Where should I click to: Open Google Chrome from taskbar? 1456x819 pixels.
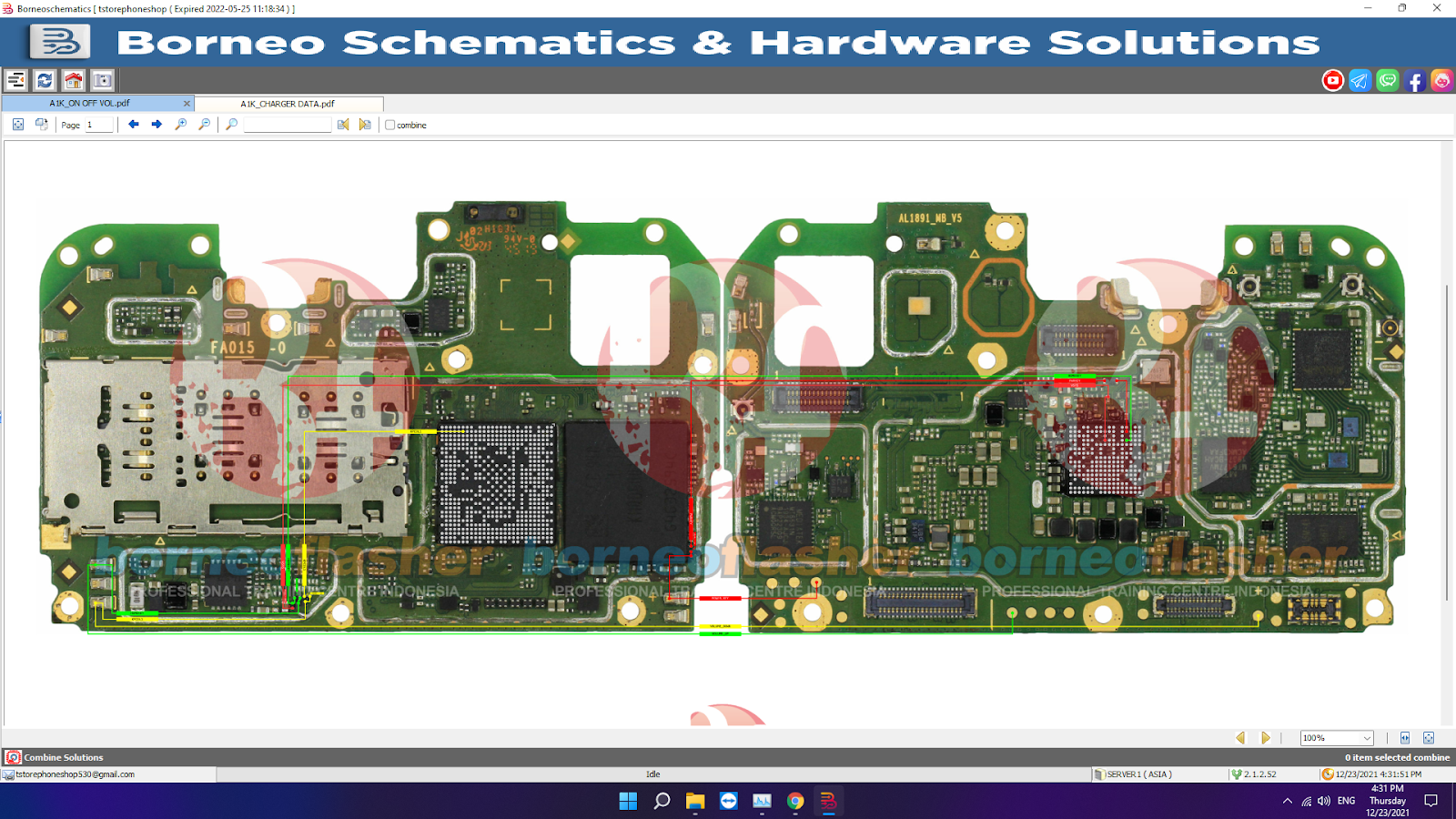pyautogui.click(x=795, y=801)
